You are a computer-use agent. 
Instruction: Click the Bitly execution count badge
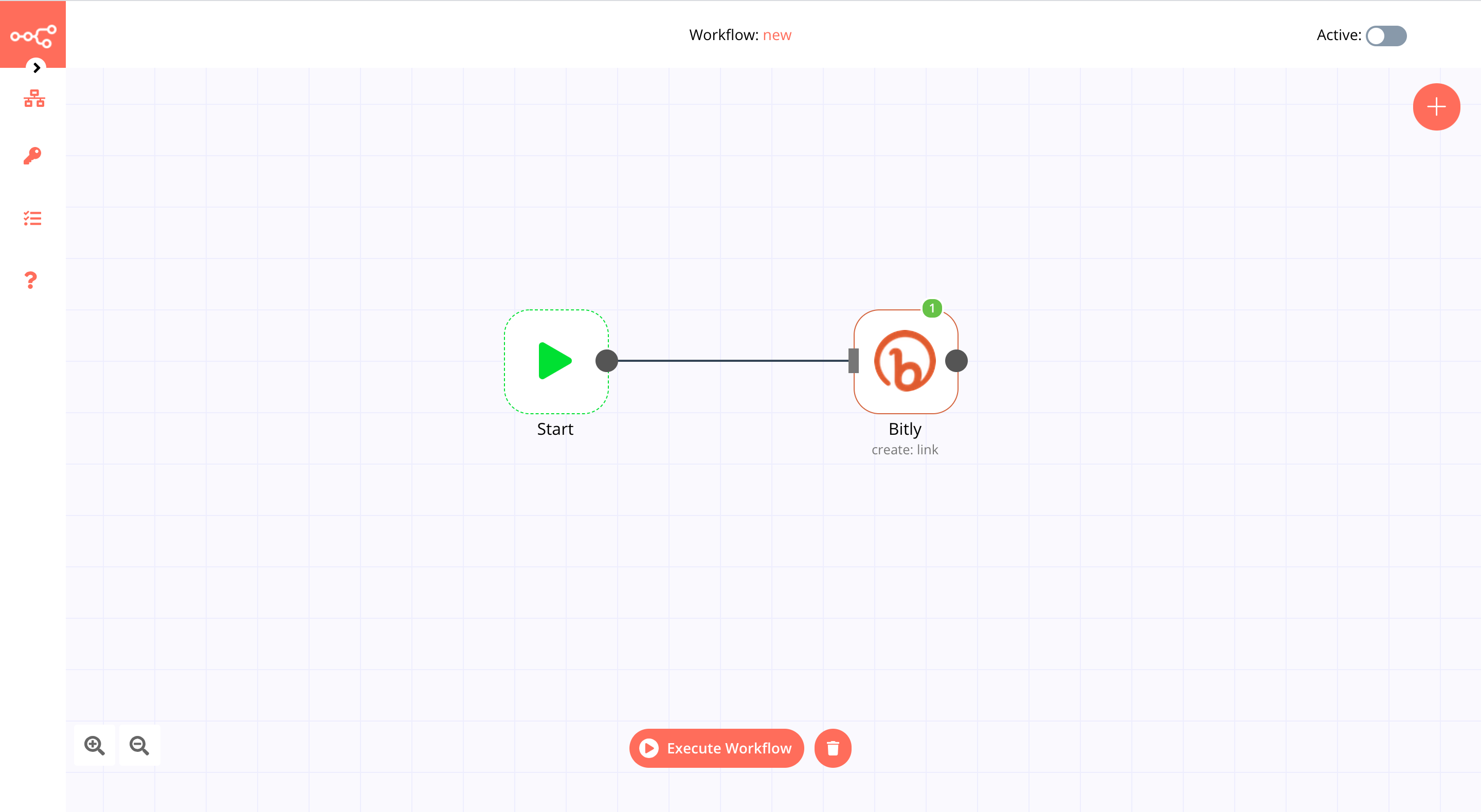pos(930,308)
